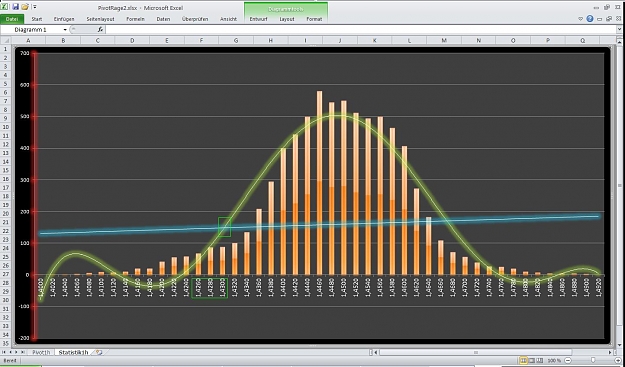Open the Layout chart tools tab
This screenshot has width=625, height=367.
tap(287, 19)
